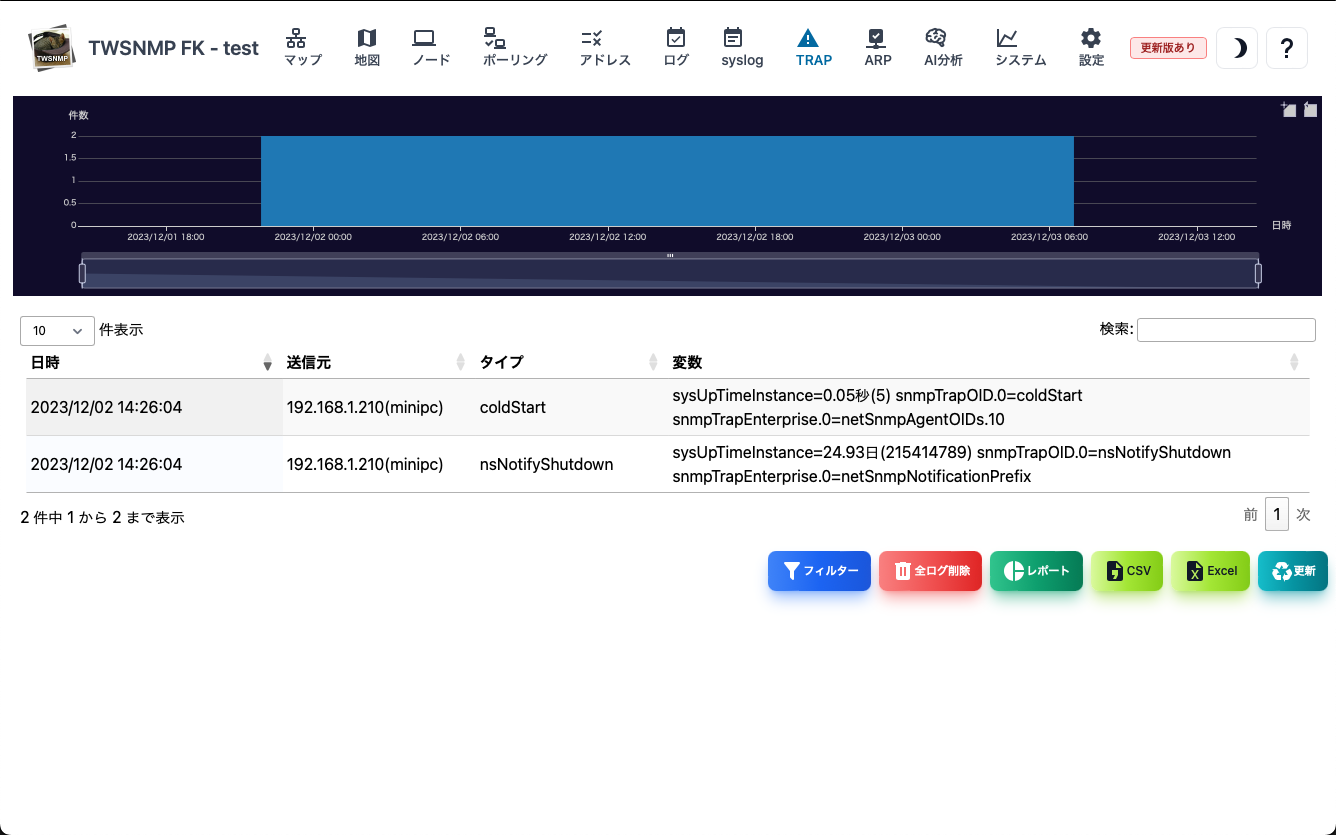Open the レポート report button
1336x835 pixels.
(x=1036, y=571)
